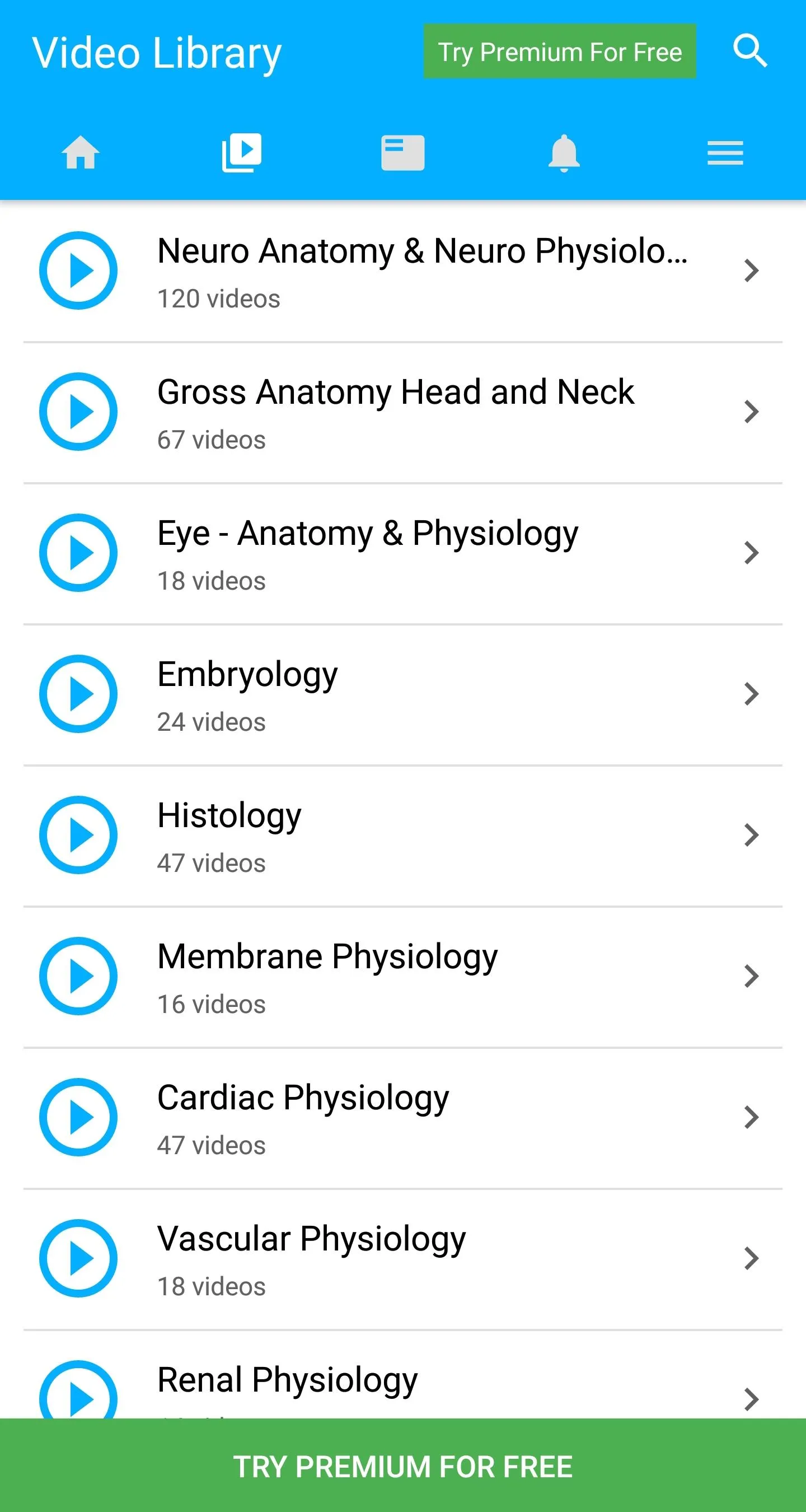Expand Membrane Physiology chevron arrow
Screen dimensions: 806x1512
point(751,976)
